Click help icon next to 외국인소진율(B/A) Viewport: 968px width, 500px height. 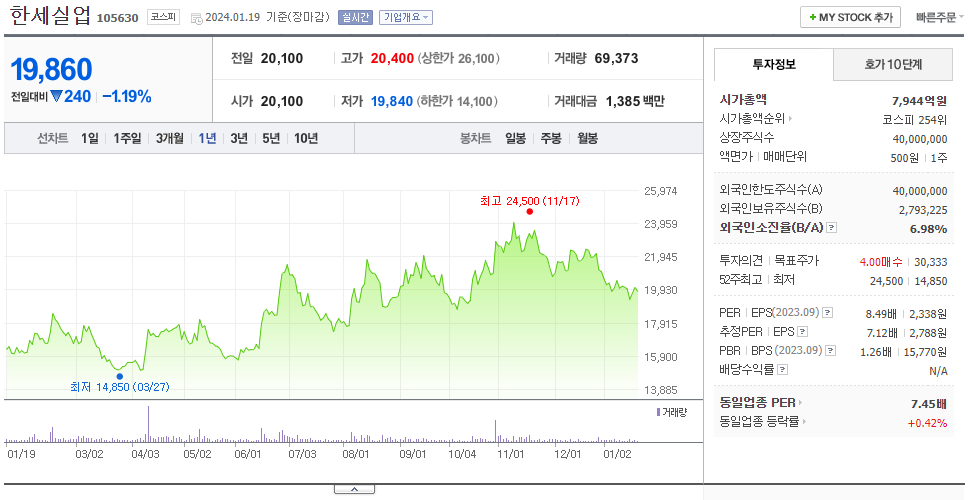[832, 228]
